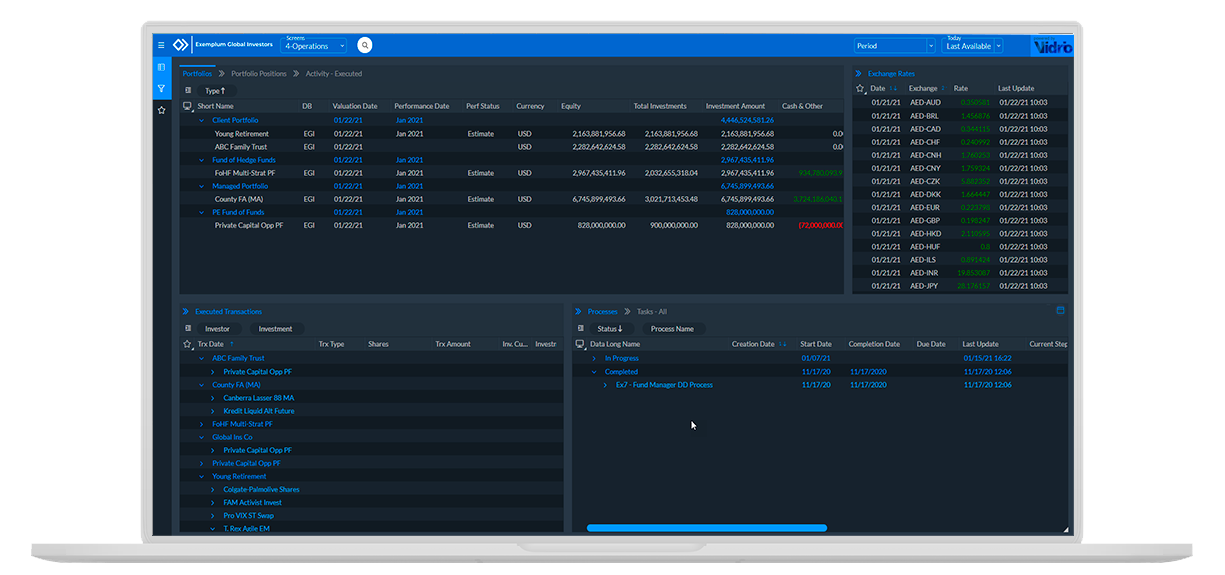Click sort arrows next to Creation Date

[784, 344]
